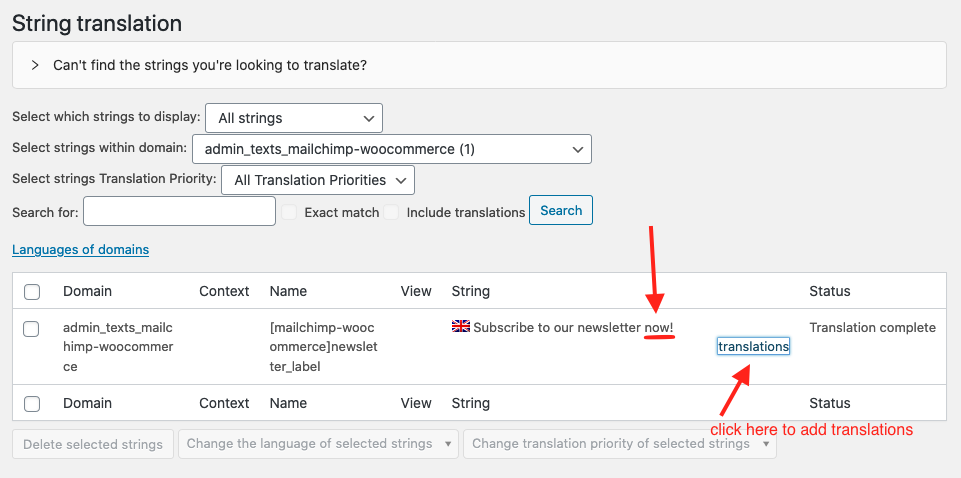Open the "All Translation Priorities" dropdown

(317, 180)
